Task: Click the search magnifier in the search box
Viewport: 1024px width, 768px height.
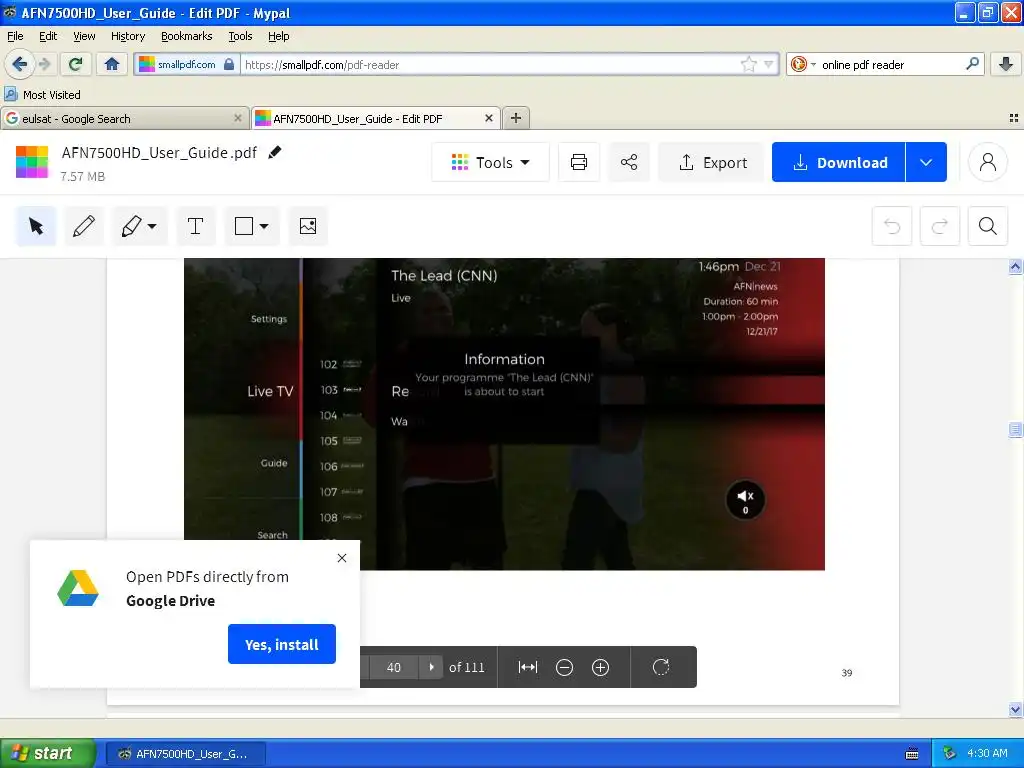Action: pyautogui.click(x=972, y=64)
